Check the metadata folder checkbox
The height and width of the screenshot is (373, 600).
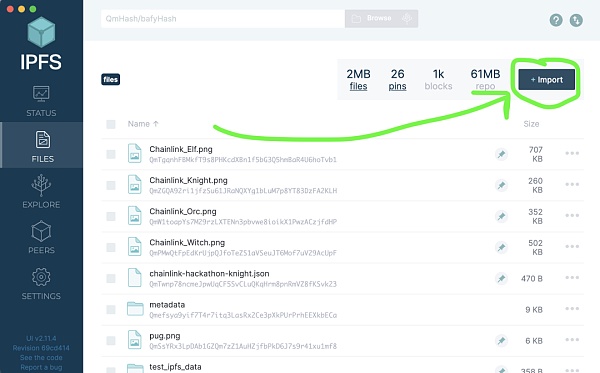pos(111,309)
